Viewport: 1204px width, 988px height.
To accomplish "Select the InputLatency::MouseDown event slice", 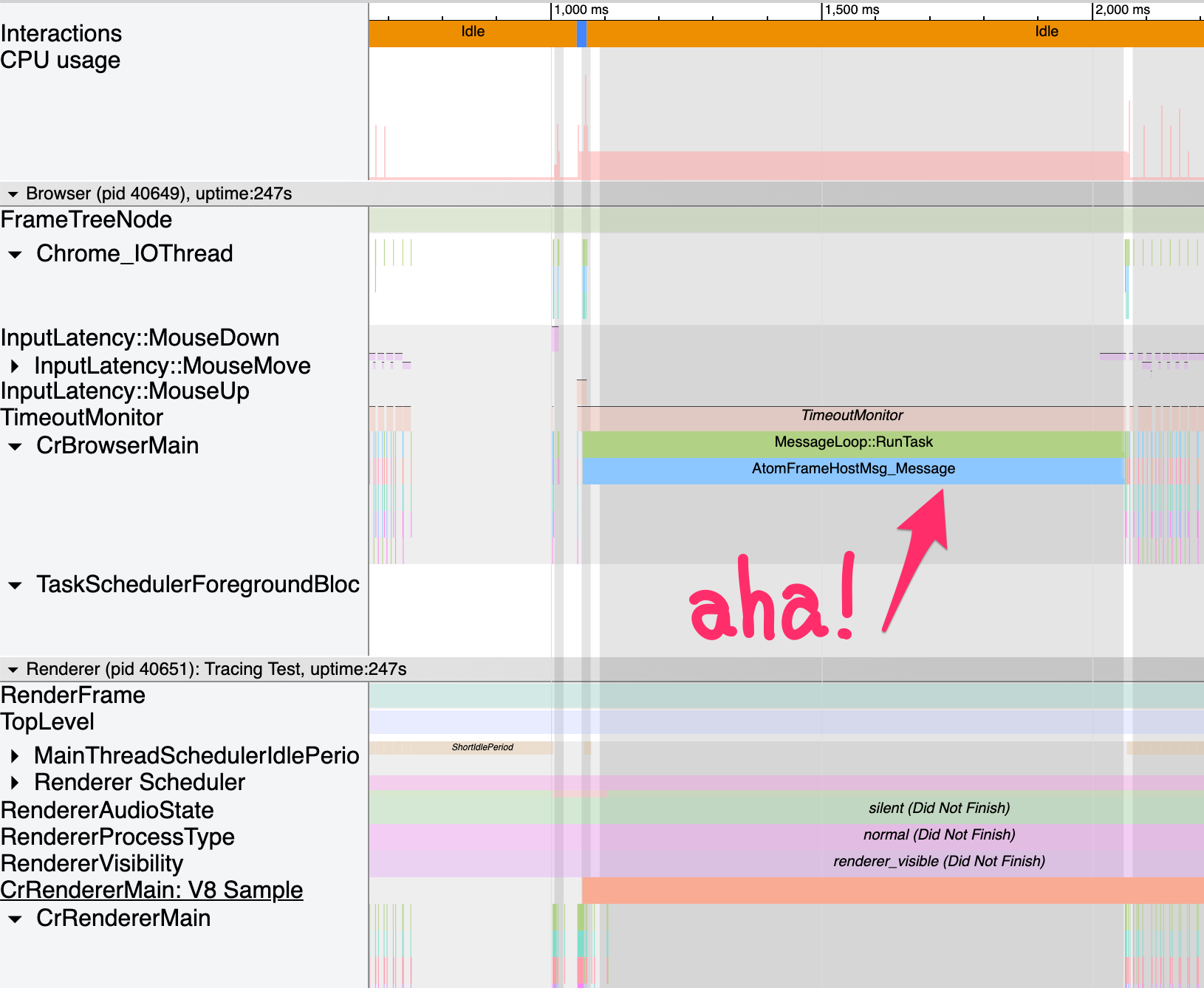I will (555, 339).
